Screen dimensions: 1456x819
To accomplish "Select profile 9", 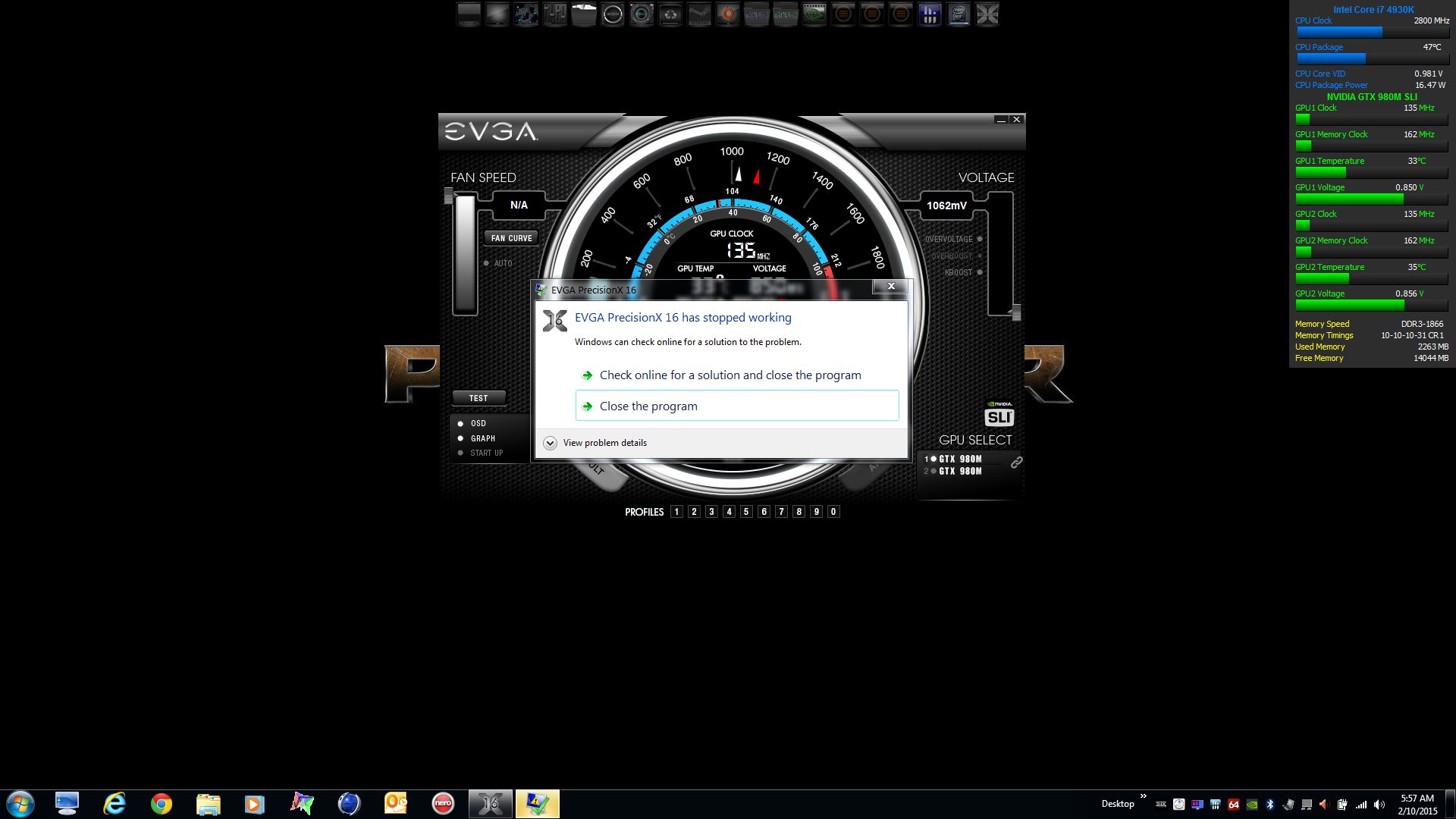I will point(816,512).
